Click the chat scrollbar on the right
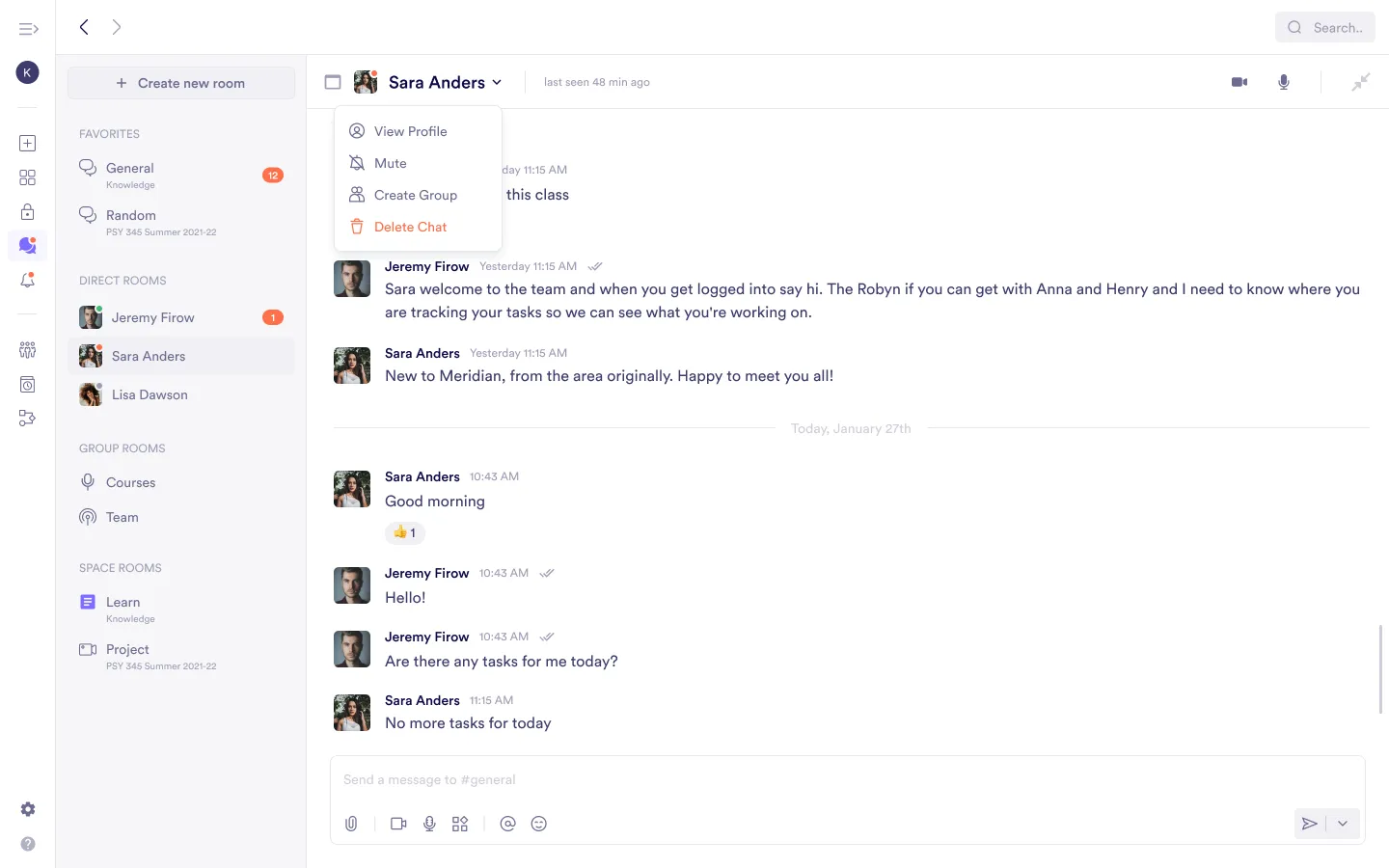1389x868 pixels. point(1380,669)
